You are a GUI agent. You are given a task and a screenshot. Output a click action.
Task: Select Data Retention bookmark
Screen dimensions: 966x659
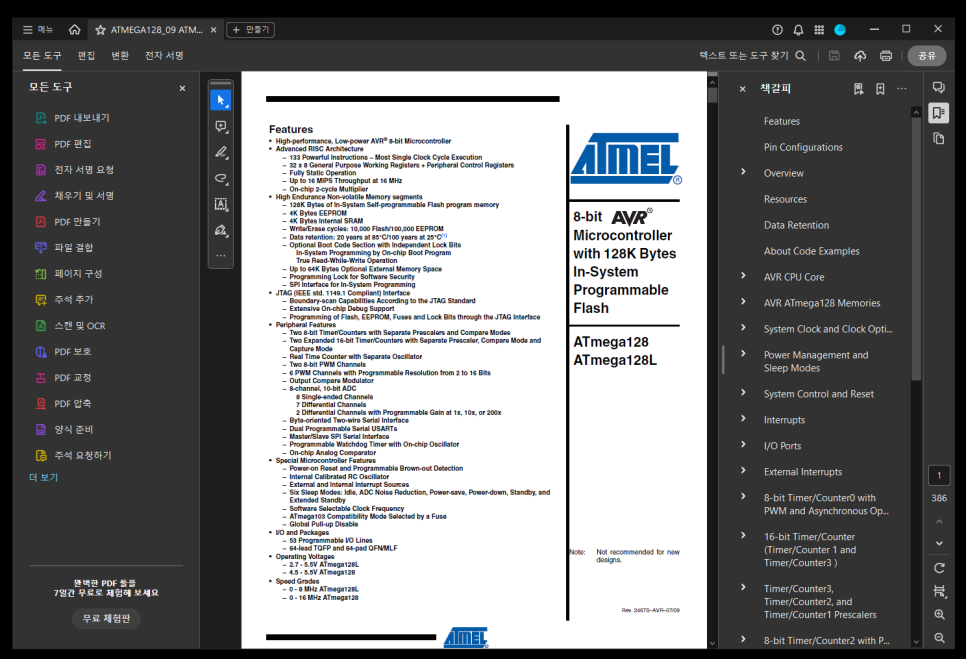point(796,225)
